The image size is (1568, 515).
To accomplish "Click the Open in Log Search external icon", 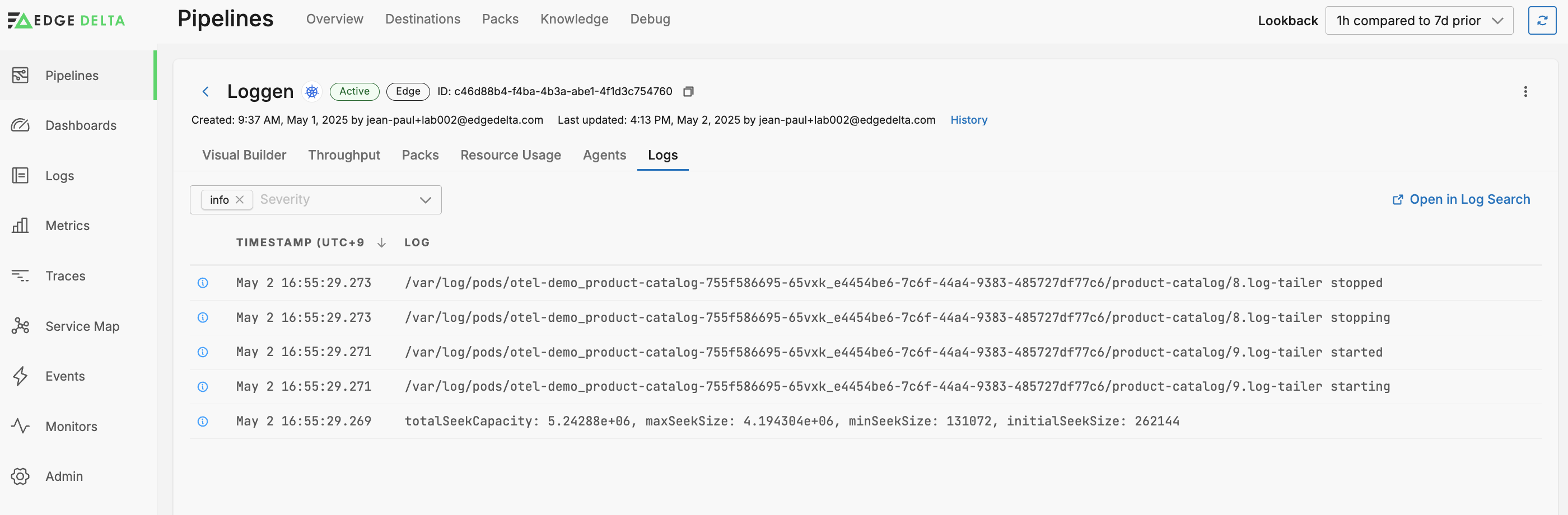I will coord(1398,200).
